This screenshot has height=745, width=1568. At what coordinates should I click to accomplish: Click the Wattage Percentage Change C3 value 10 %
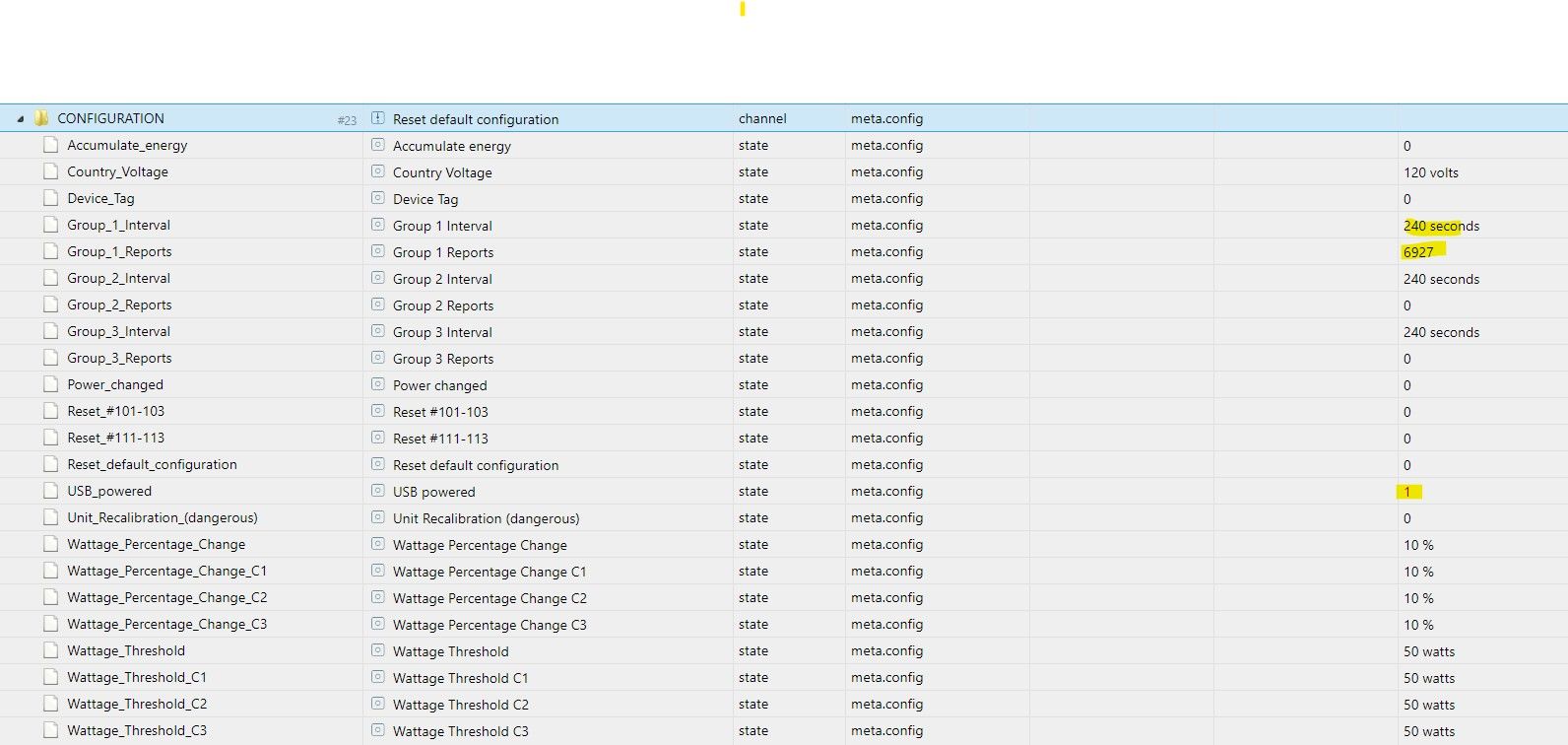tap(1418, 625)
